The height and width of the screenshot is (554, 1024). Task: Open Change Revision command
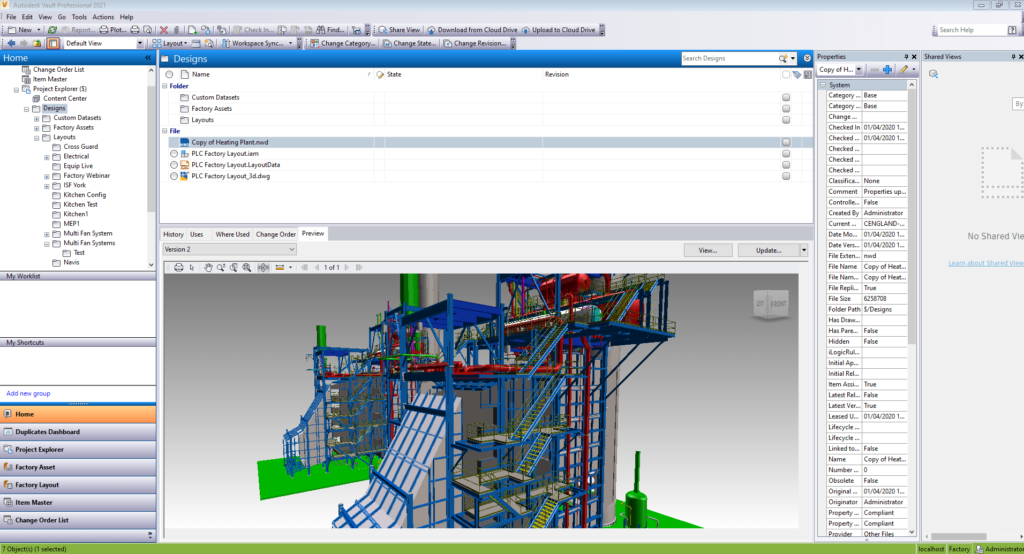(475, 43)
